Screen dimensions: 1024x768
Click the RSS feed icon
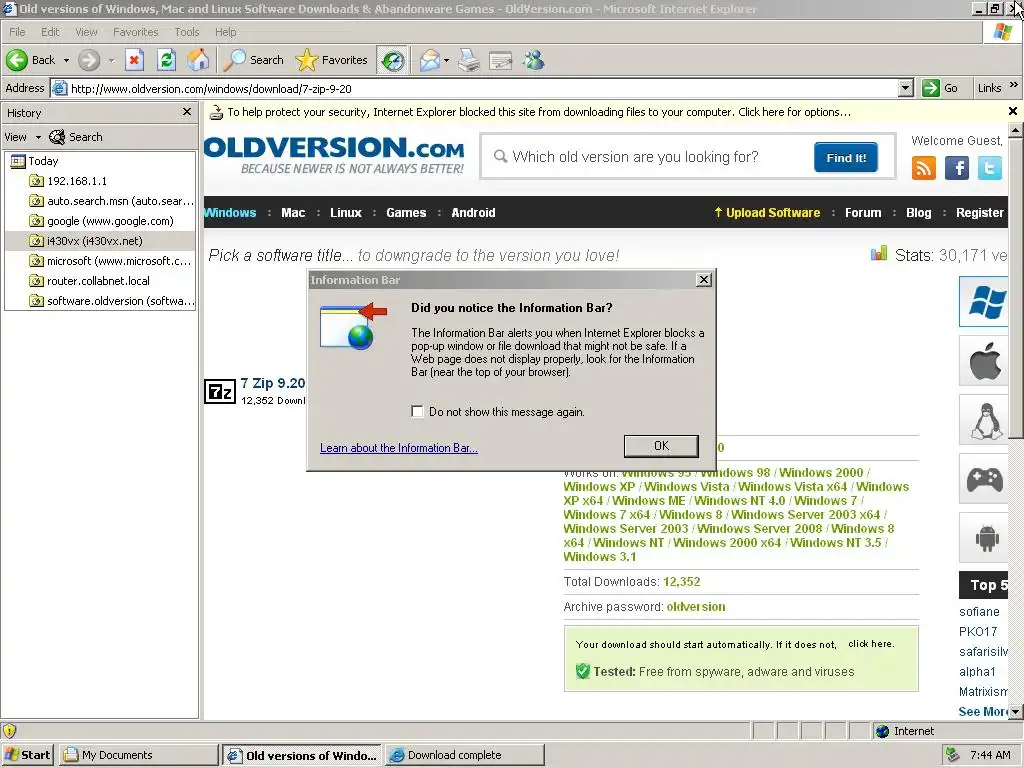(x=923, y=168)
